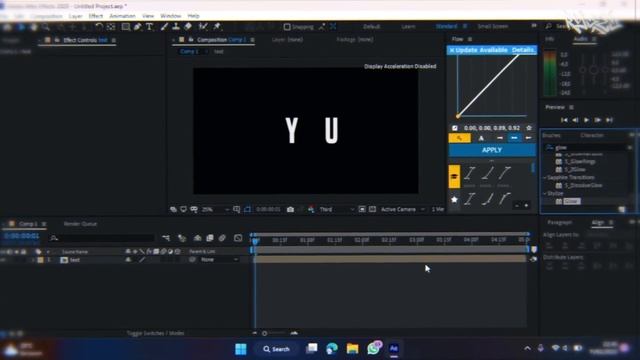Screen dimensions: 640x360
Task: Toggle the Flow curve checkbox left of values
Action: 455,128
